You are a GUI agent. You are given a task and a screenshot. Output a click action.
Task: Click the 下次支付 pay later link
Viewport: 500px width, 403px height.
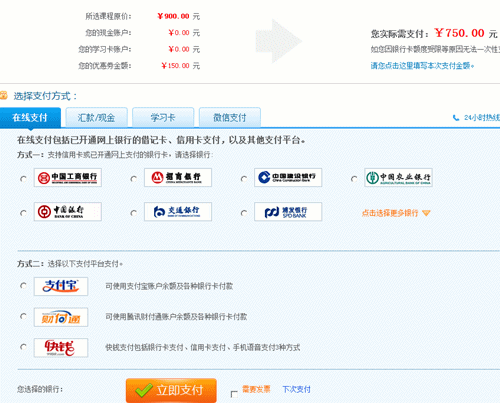tap(296, 389)
